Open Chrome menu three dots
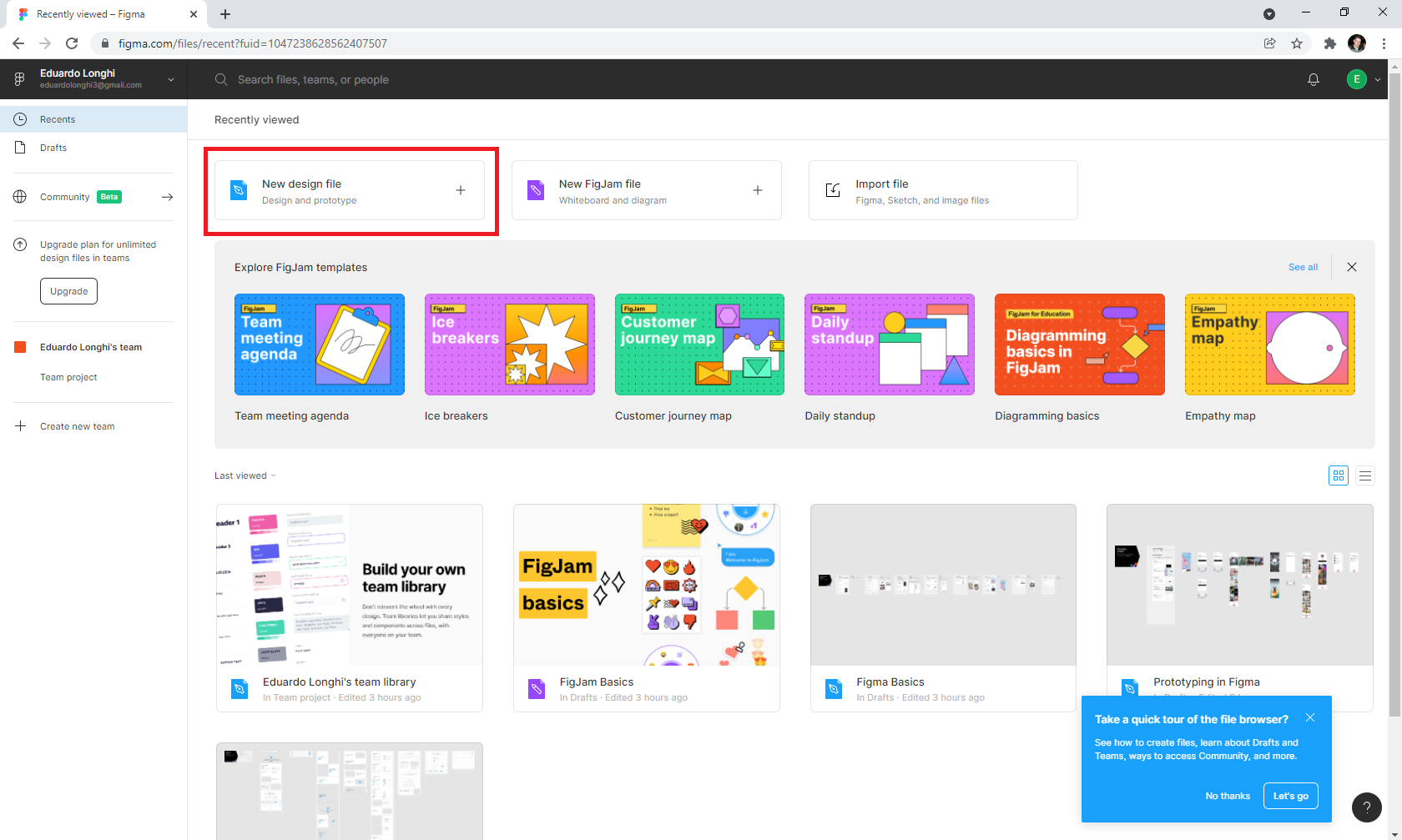This screenshot has width=1402, height=840. pyautogui.click(x=1384, y=43)
